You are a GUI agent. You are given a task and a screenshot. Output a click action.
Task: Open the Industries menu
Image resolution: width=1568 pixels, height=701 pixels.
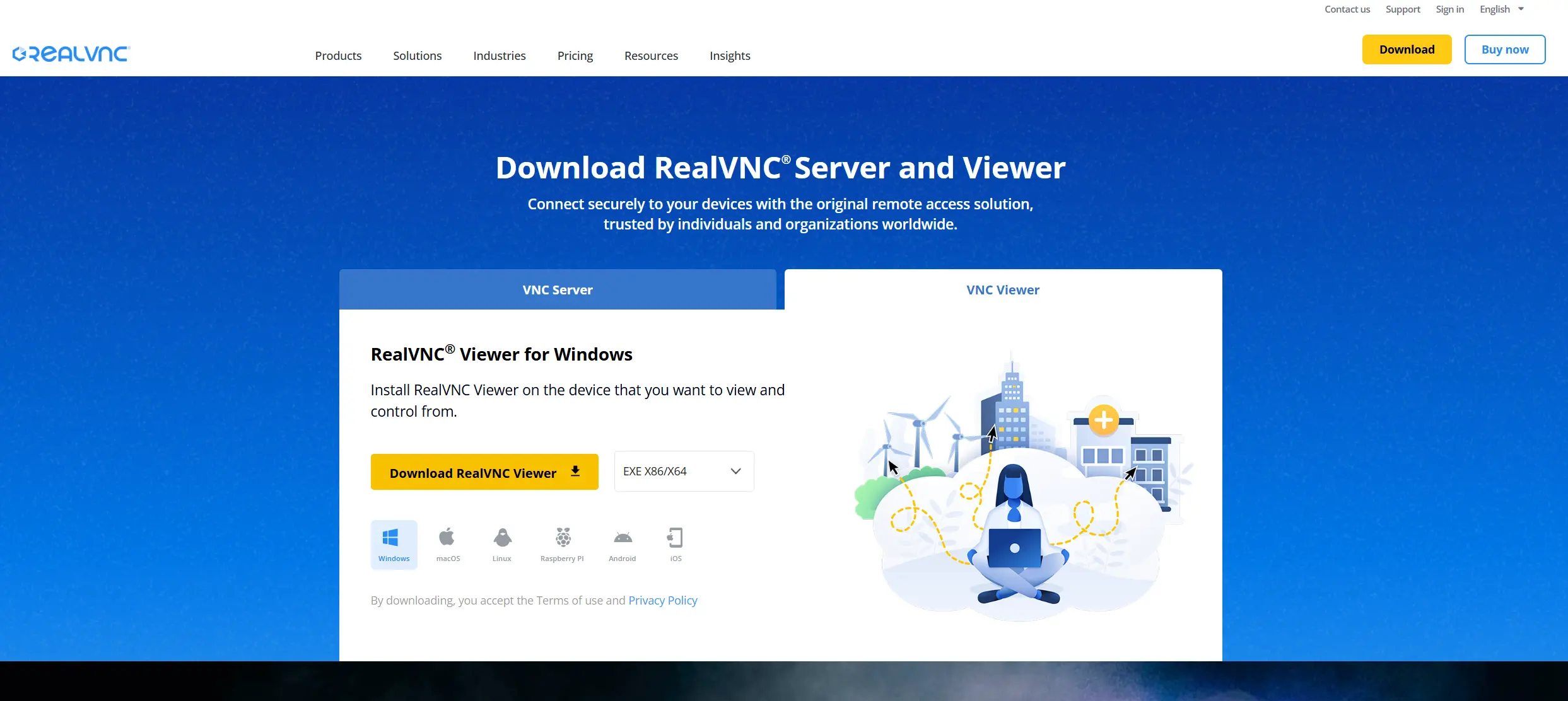coord(499,55)
